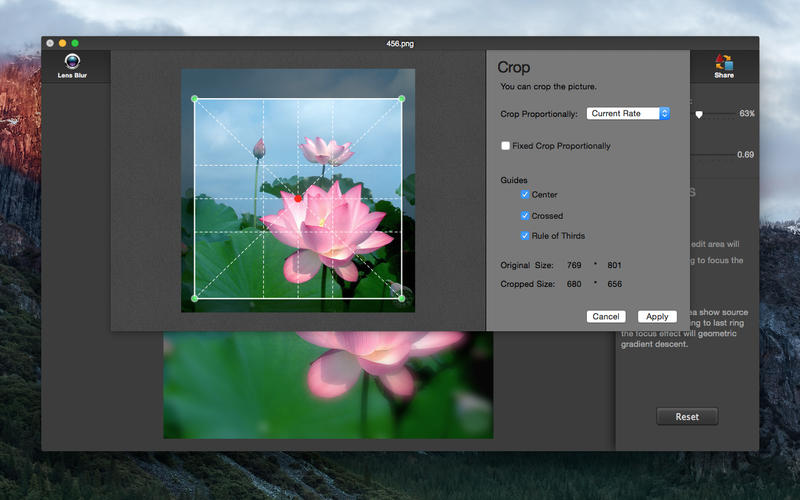Select the top-right green crop handle
The height and width of the screenshot is (500, 800).
tap(402, 98)
